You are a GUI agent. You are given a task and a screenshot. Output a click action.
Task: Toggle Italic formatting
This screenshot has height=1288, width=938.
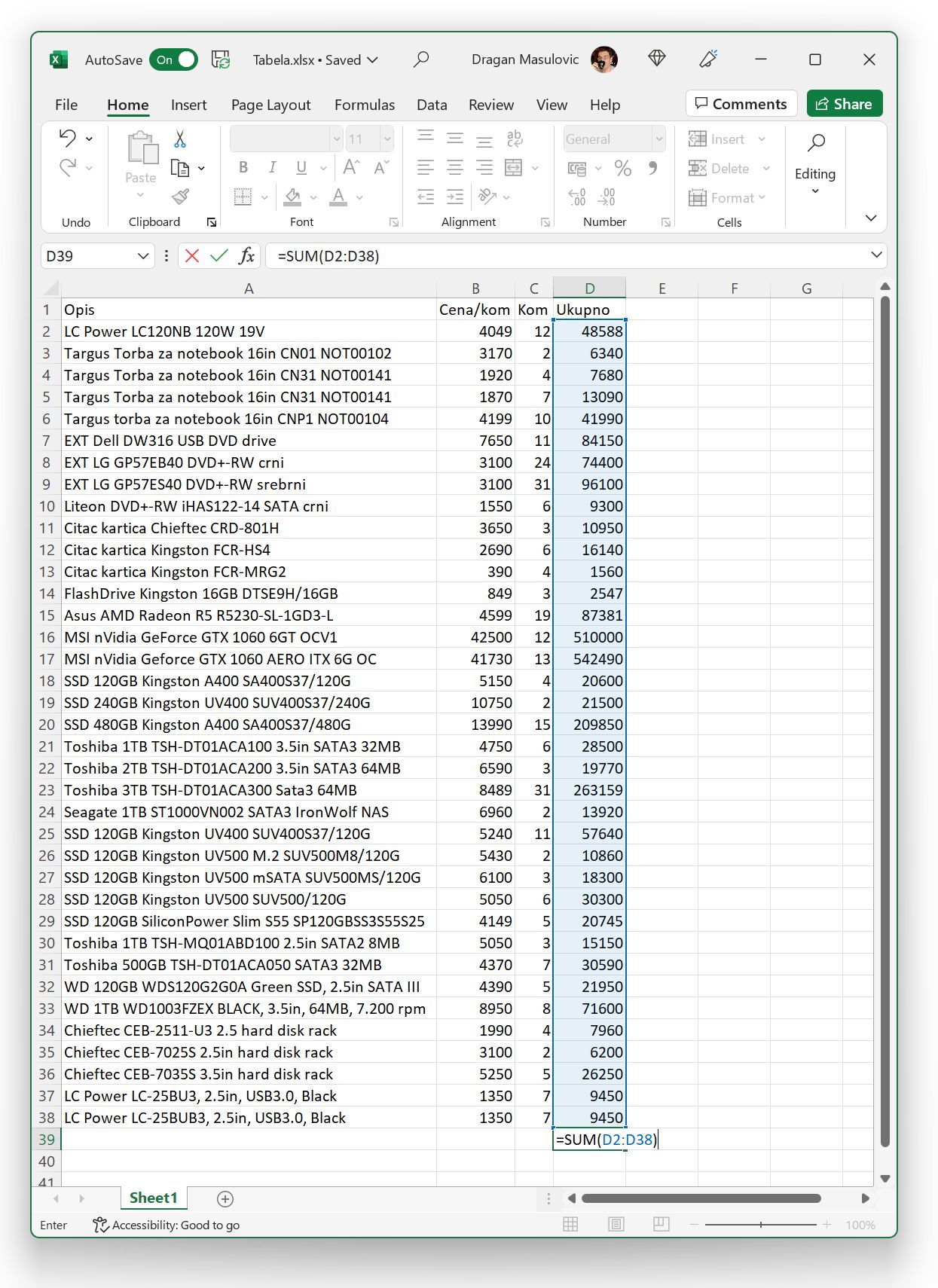click(272, 167)
